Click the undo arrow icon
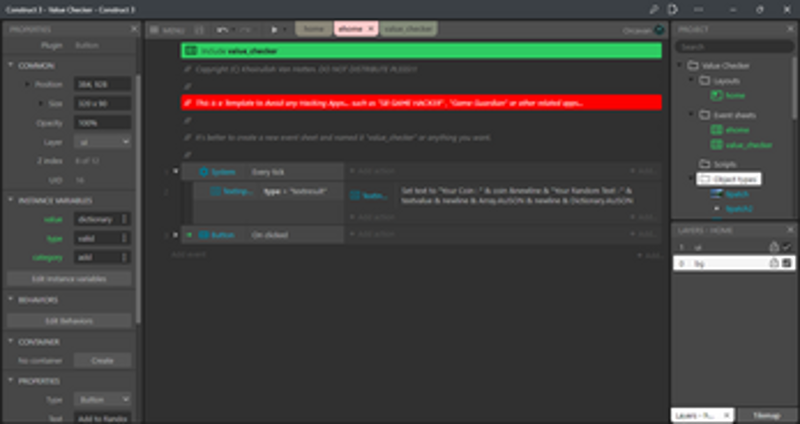 pos(222,30)
